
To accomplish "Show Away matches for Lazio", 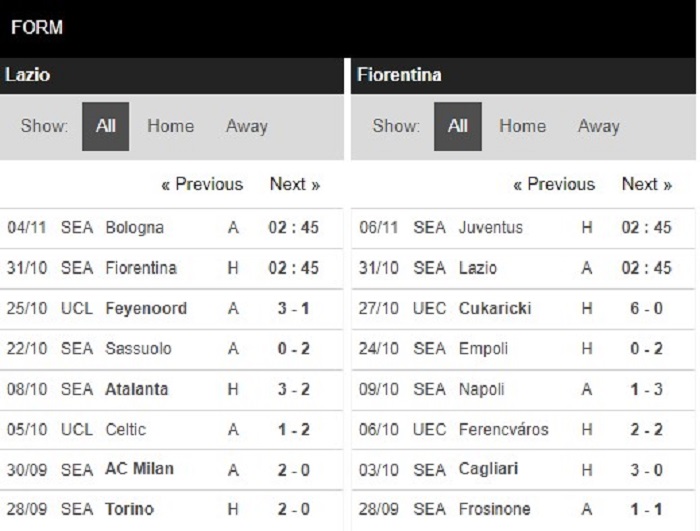I will 246,127.
